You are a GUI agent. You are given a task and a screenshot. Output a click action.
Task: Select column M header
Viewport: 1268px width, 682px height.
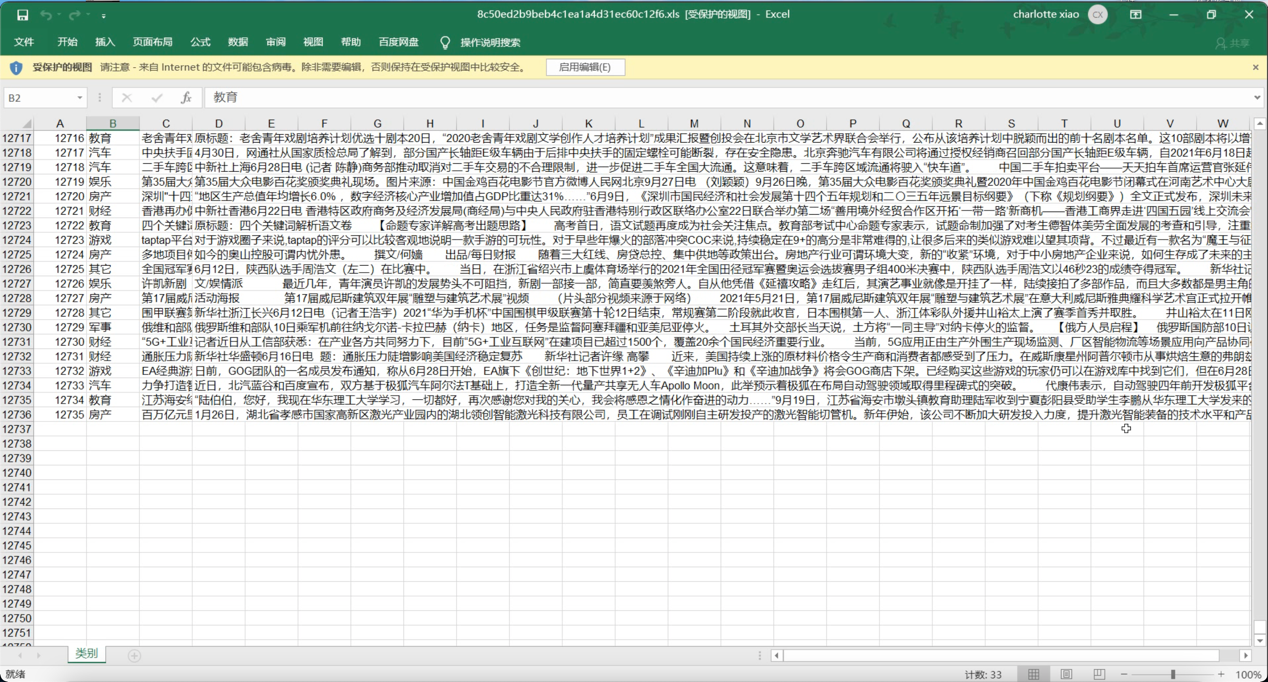click(x=694, y=124)
